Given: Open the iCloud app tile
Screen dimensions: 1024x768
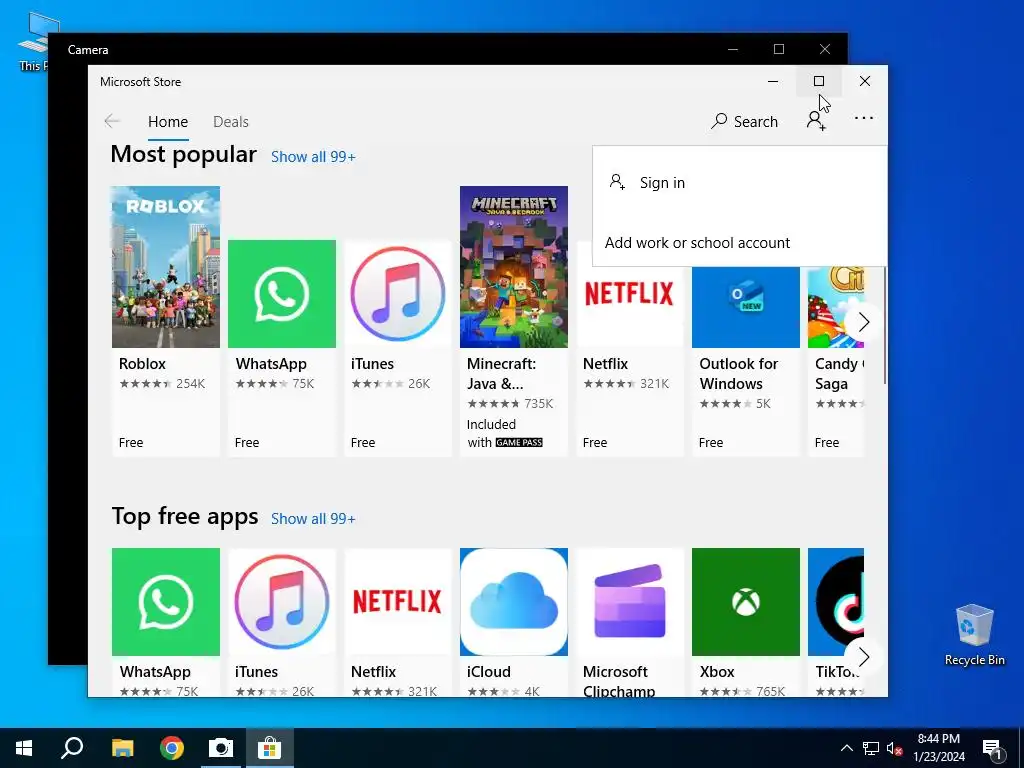Looking at the screenshot, I should [513, 622].
